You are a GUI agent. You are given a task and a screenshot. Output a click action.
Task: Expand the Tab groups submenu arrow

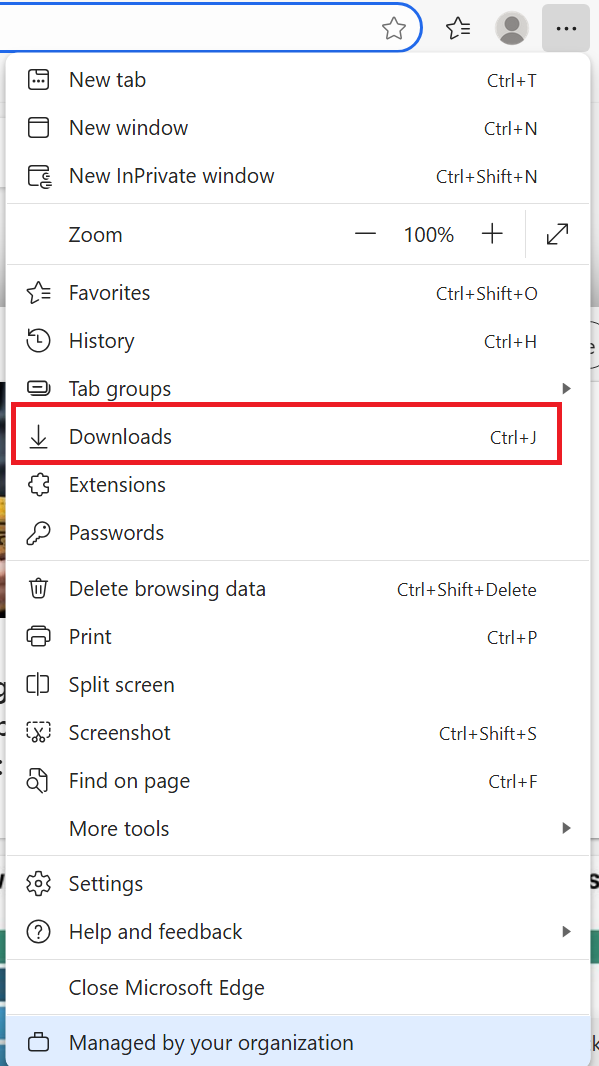coord(566,389)
